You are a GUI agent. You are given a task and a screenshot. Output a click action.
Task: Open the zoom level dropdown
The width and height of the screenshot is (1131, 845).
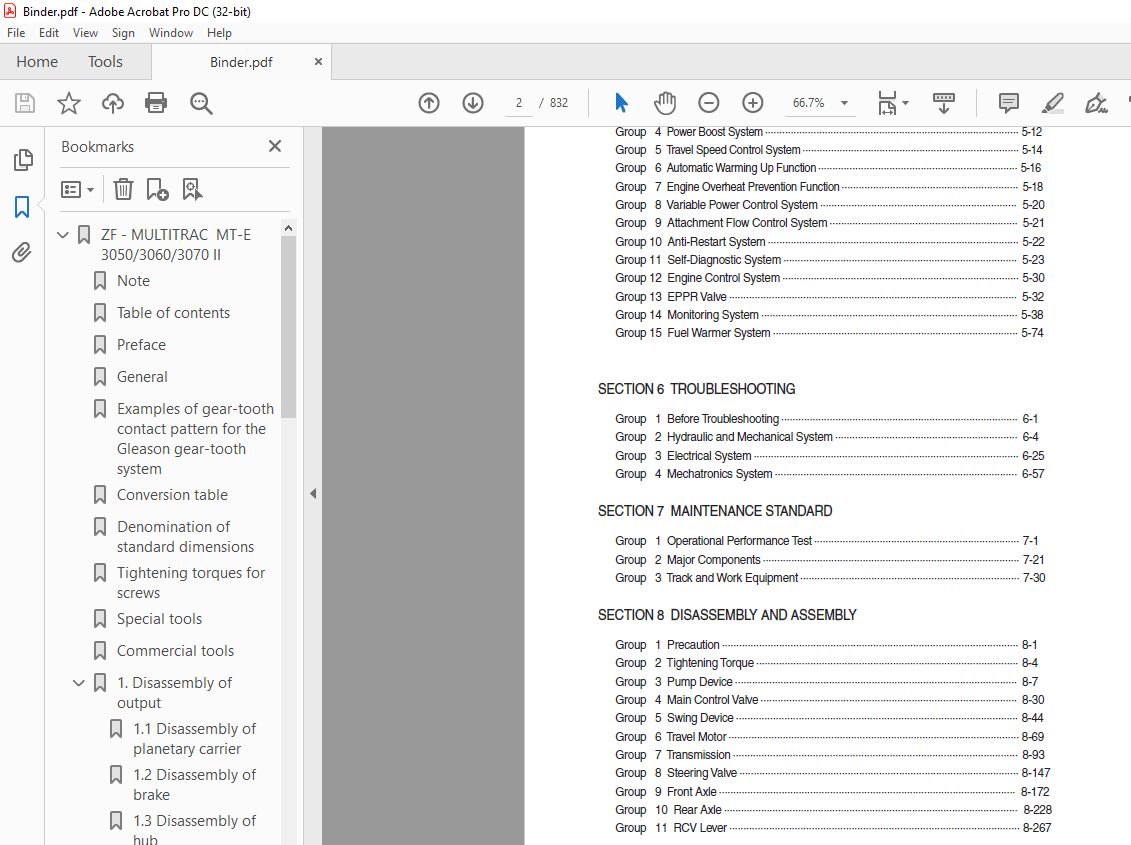tap(844, 103)
